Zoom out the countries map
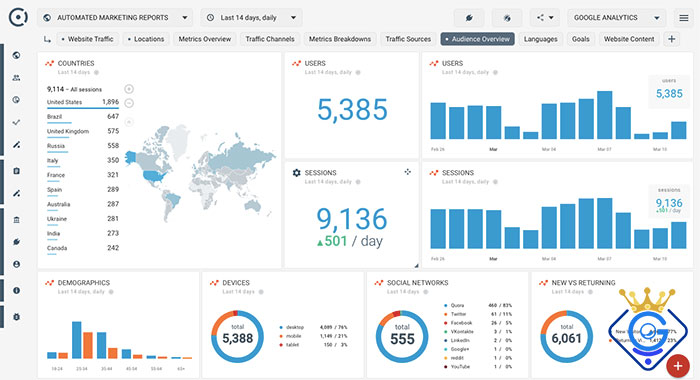 pyautogui.click(x=129, y=103)
